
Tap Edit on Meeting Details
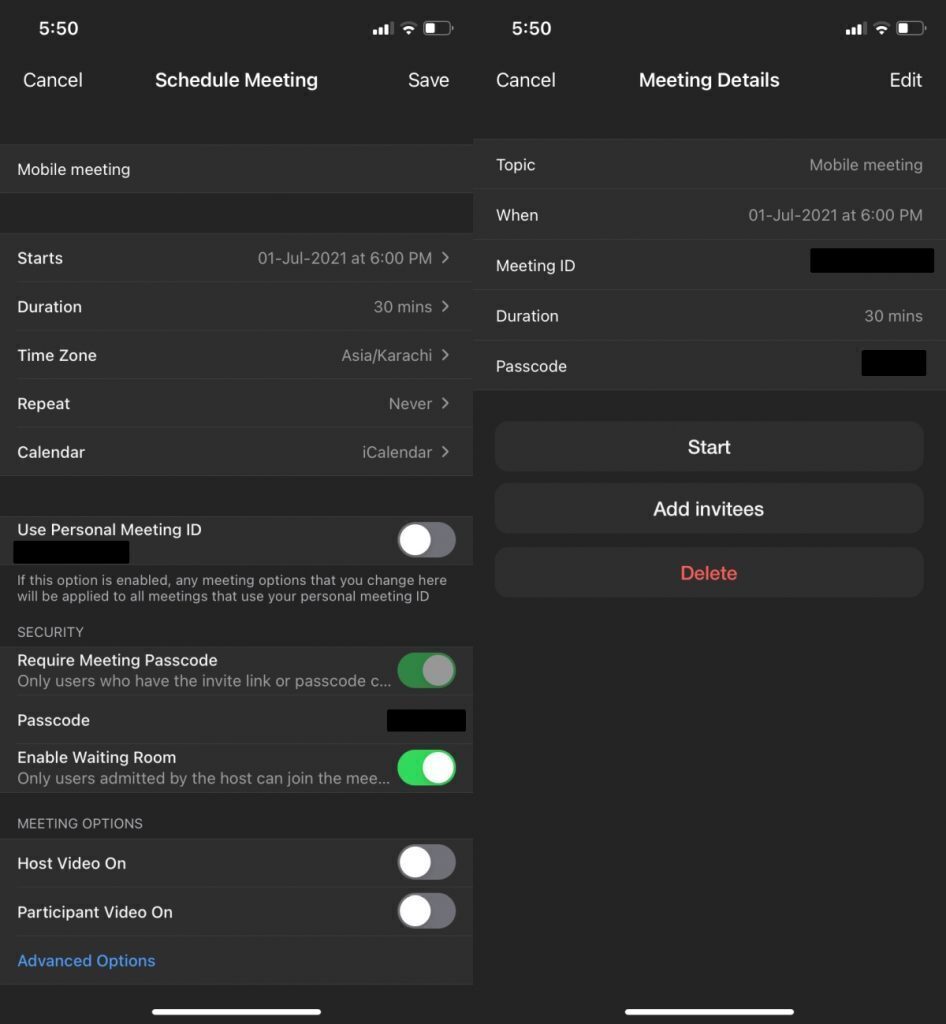(x=905, y=80)
